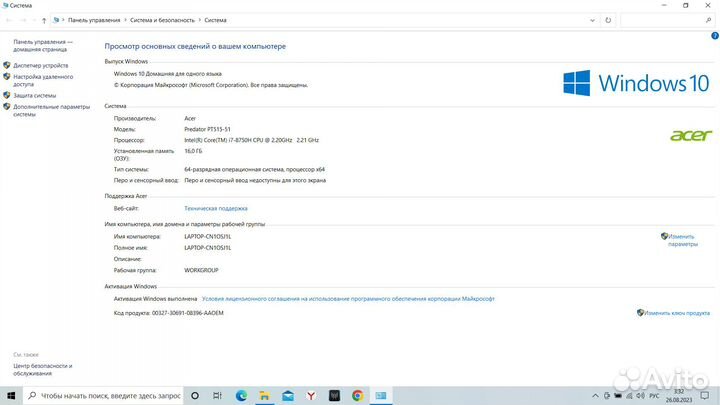Select the System window taskbar button
The image size is (720, 405).
tap(381, 395)
